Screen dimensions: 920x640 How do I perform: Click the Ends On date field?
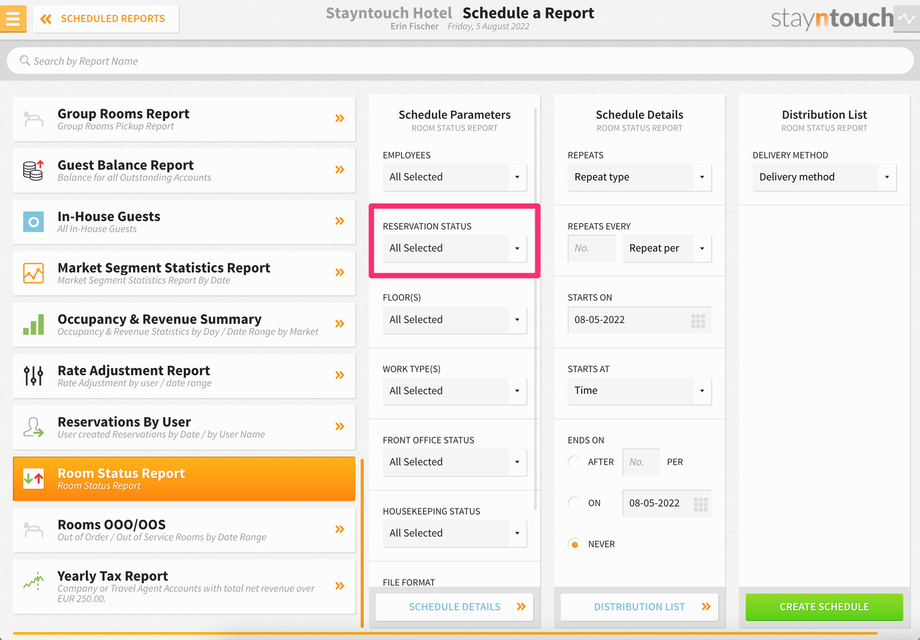coord(667,503)
